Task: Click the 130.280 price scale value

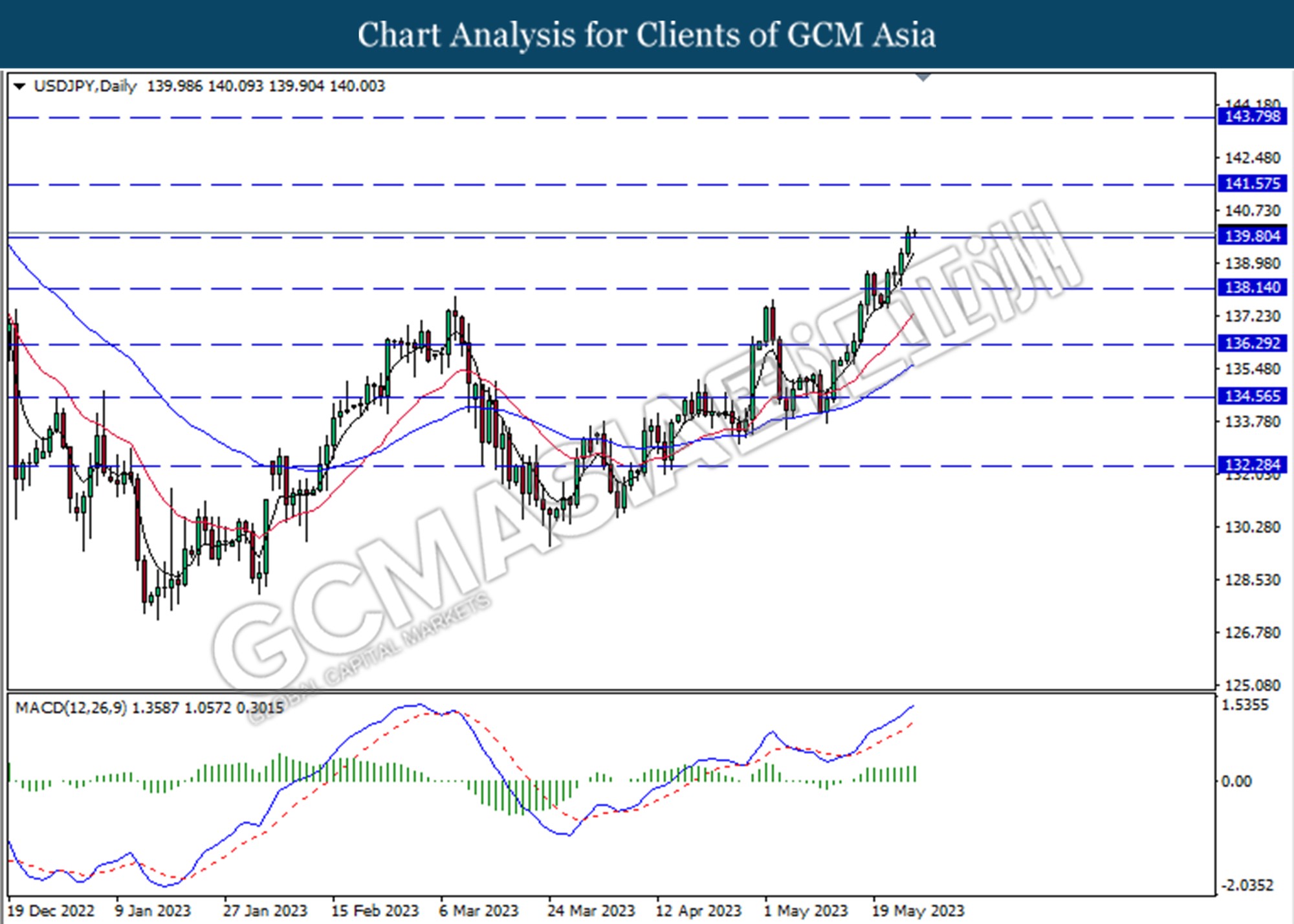Action: pos(1253,527)
